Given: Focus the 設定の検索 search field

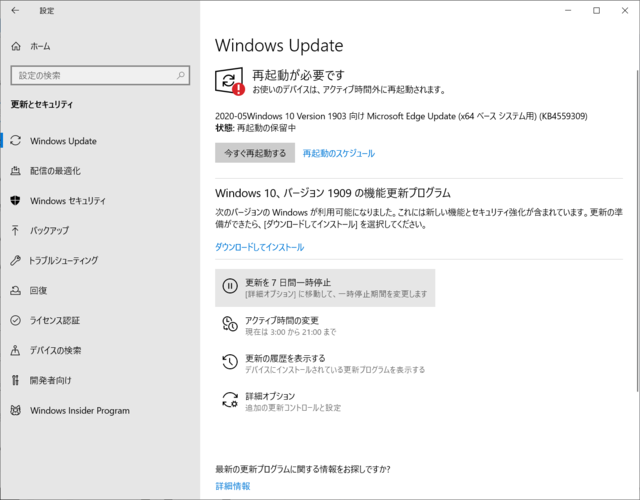Looking at the screenshot, I should pos(100,75).
